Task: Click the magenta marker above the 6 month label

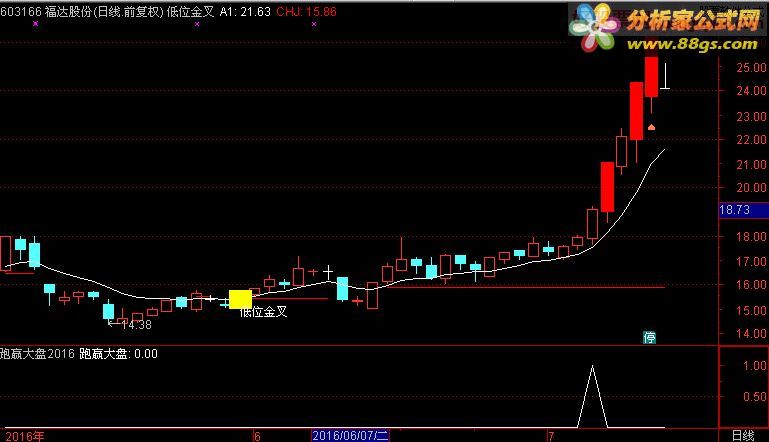Action: click(197, 24)
